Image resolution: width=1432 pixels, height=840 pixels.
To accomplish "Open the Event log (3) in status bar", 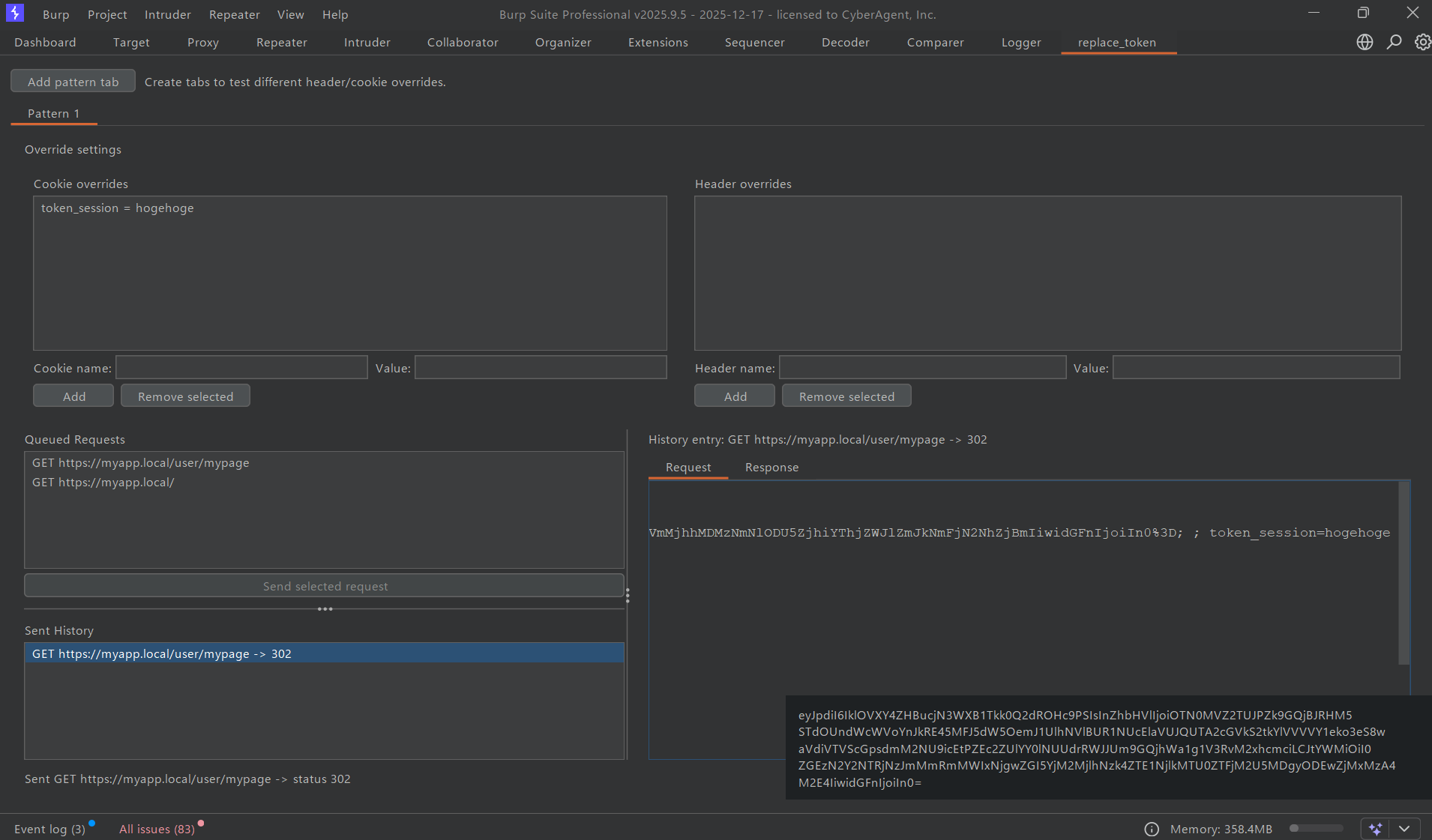I will [49, 829].
